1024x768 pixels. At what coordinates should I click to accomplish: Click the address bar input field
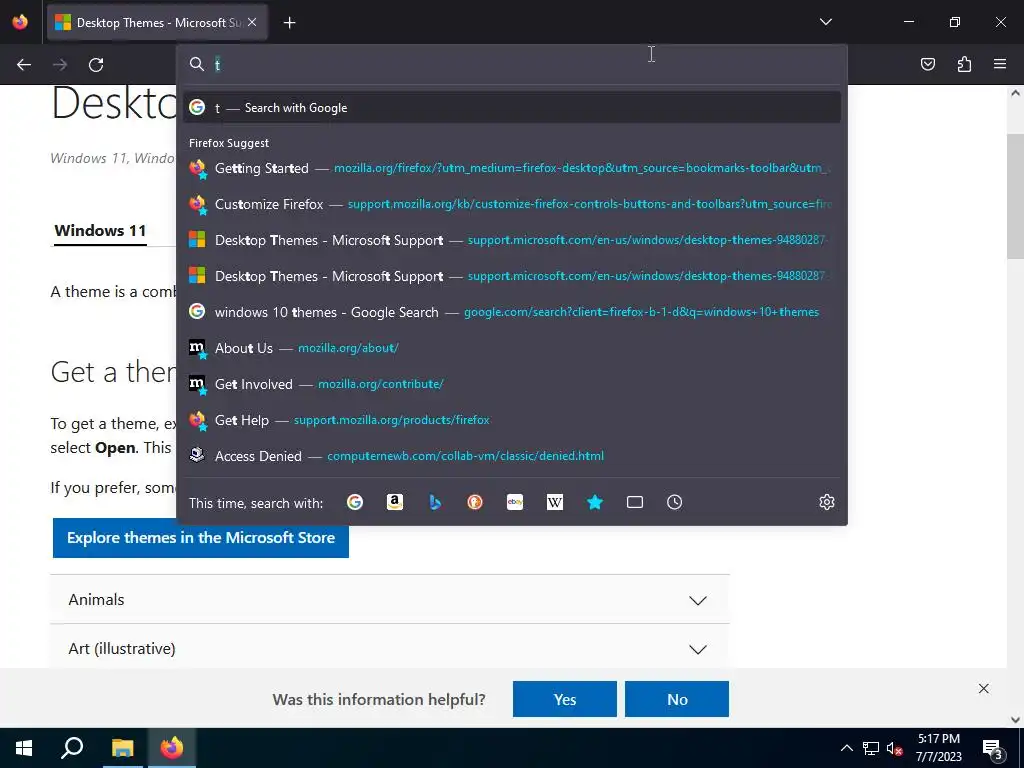512,64
